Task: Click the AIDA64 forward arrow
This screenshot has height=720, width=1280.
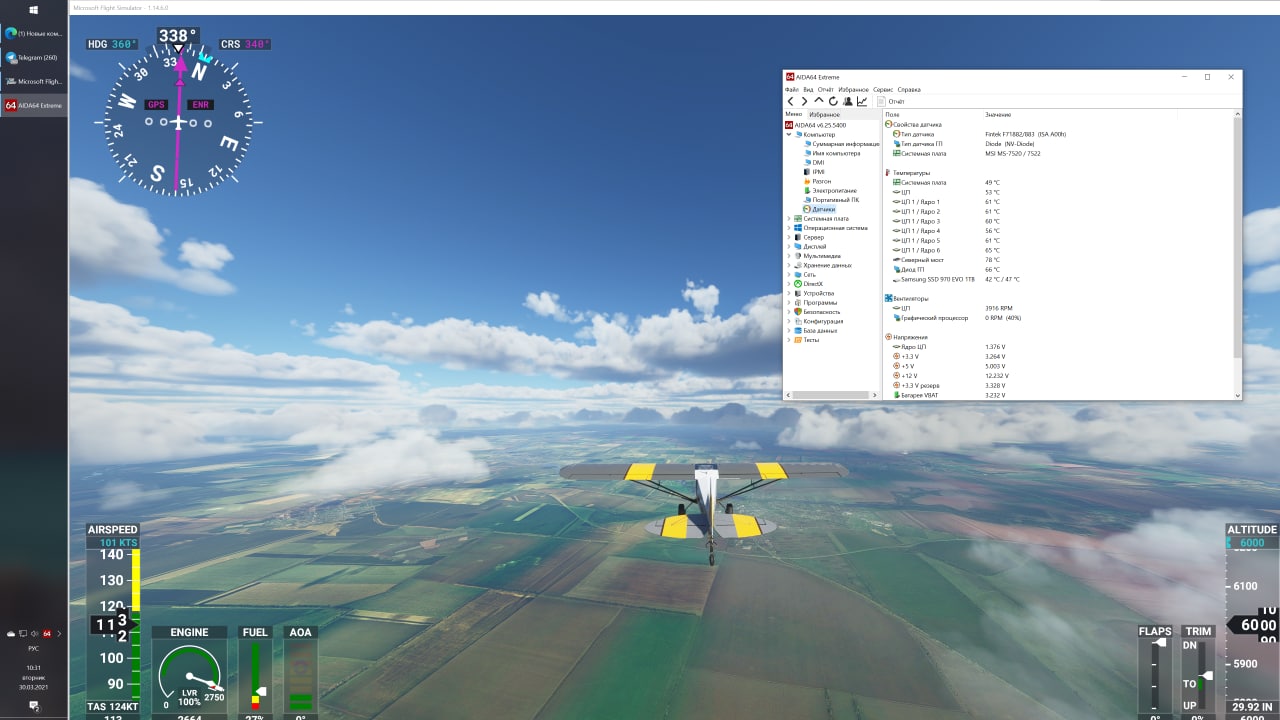Action: point(804,101)
